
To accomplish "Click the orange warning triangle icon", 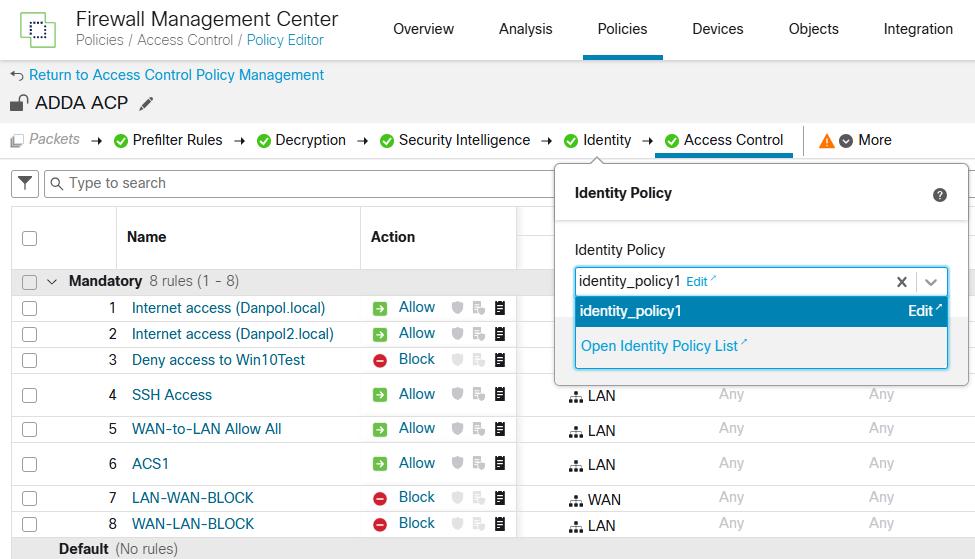I will tap(826, 141).
